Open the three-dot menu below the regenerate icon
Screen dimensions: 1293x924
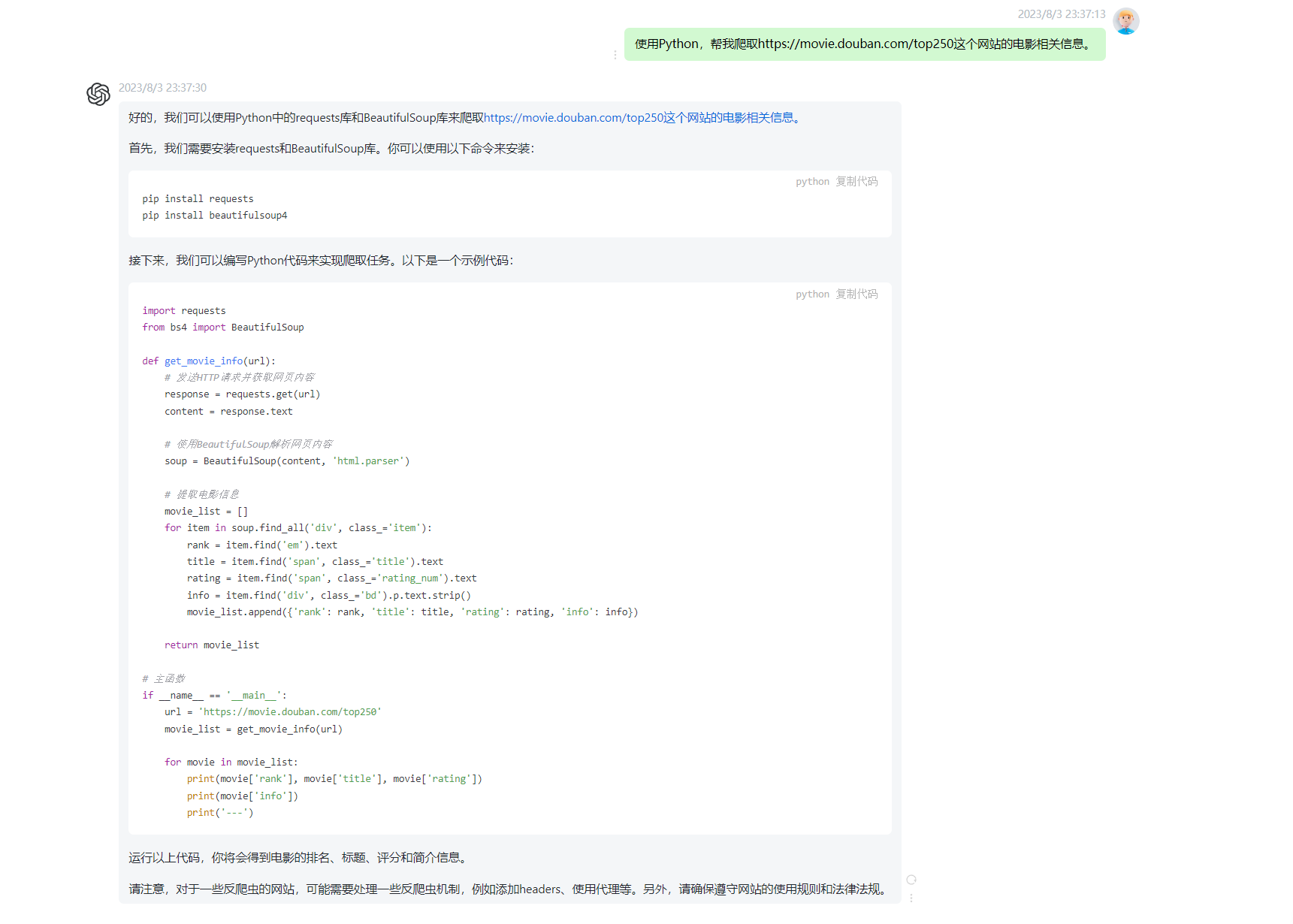pyautogui.click(x=911, y=898)
